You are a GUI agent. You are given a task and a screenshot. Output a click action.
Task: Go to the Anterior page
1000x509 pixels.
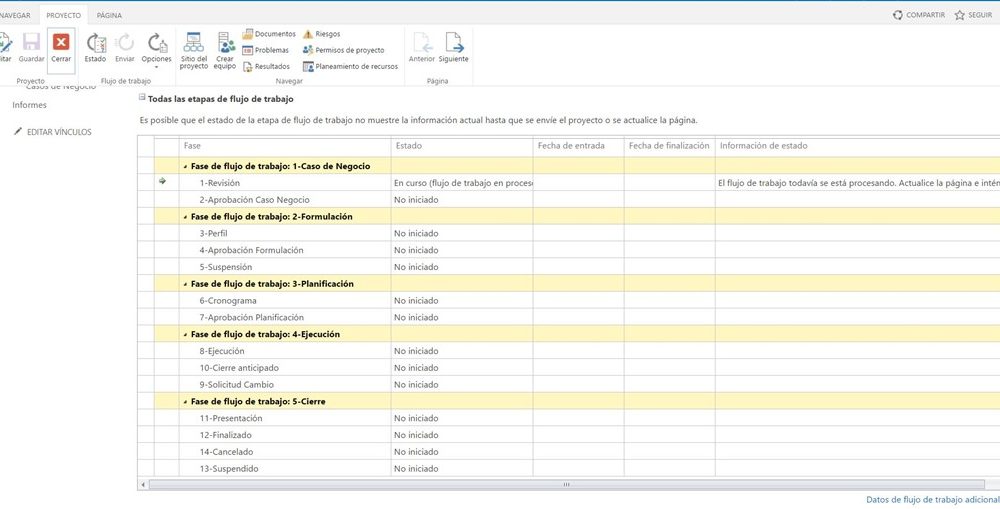[422, 48]
